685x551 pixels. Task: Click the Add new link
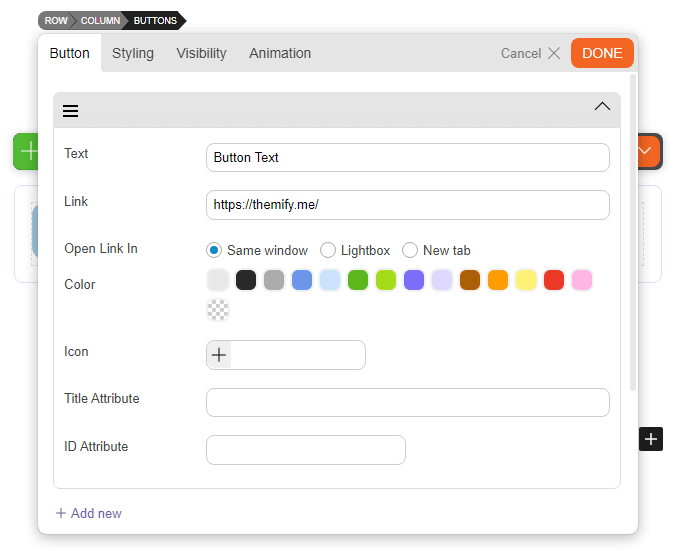tap(89, 513)
